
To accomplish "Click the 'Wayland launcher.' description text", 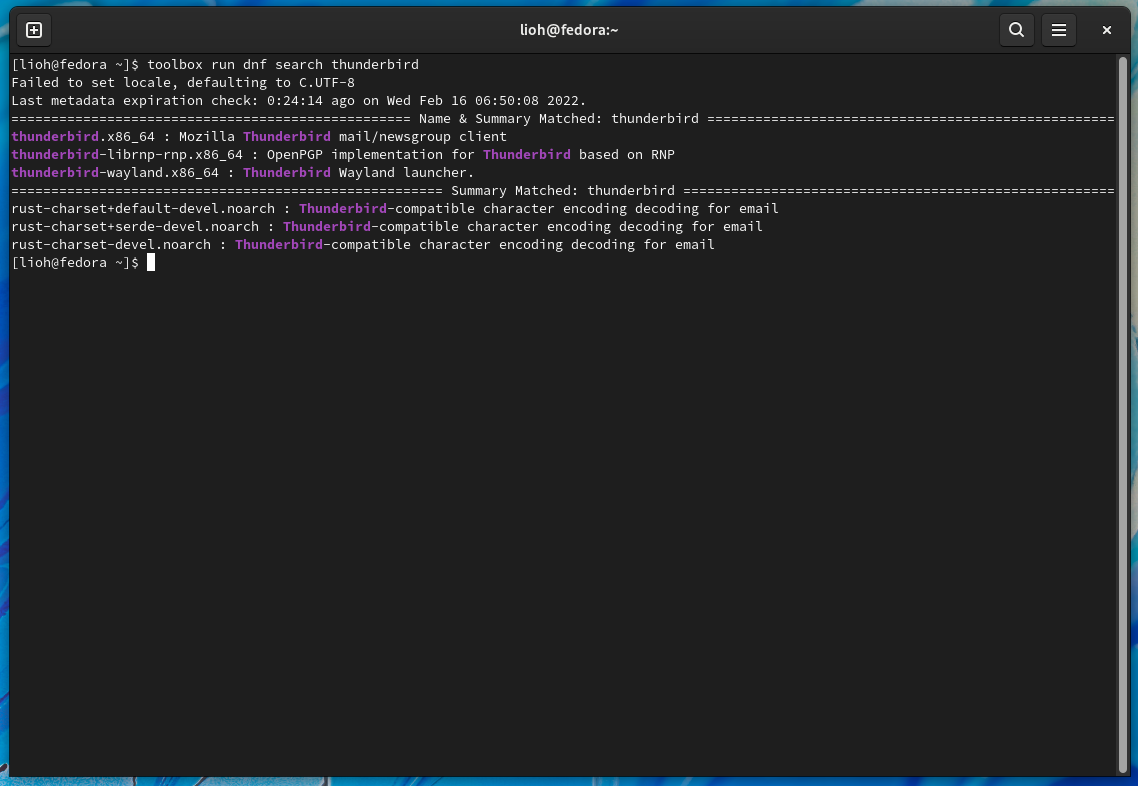I will click(x=406, y=173).
